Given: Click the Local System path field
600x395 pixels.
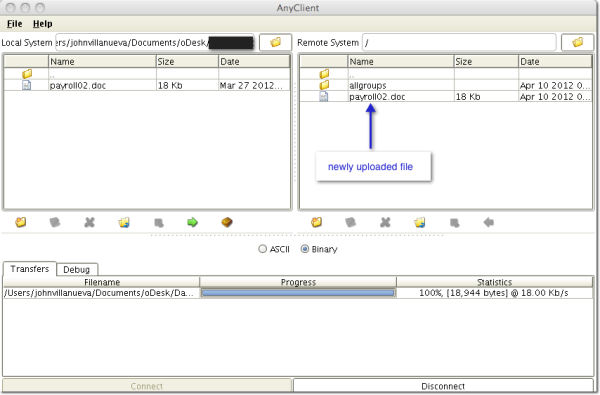Looking at the screenshot, I should point(155,42).
